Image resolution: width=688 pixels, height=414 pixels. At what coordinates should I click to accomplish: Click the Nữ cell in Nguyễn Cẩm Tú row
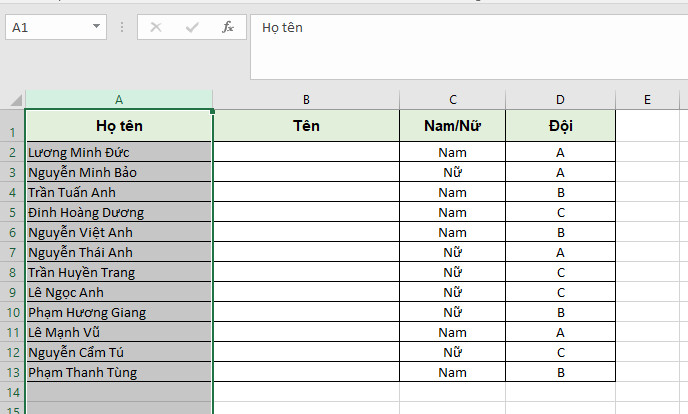click(x=453, y=352)
